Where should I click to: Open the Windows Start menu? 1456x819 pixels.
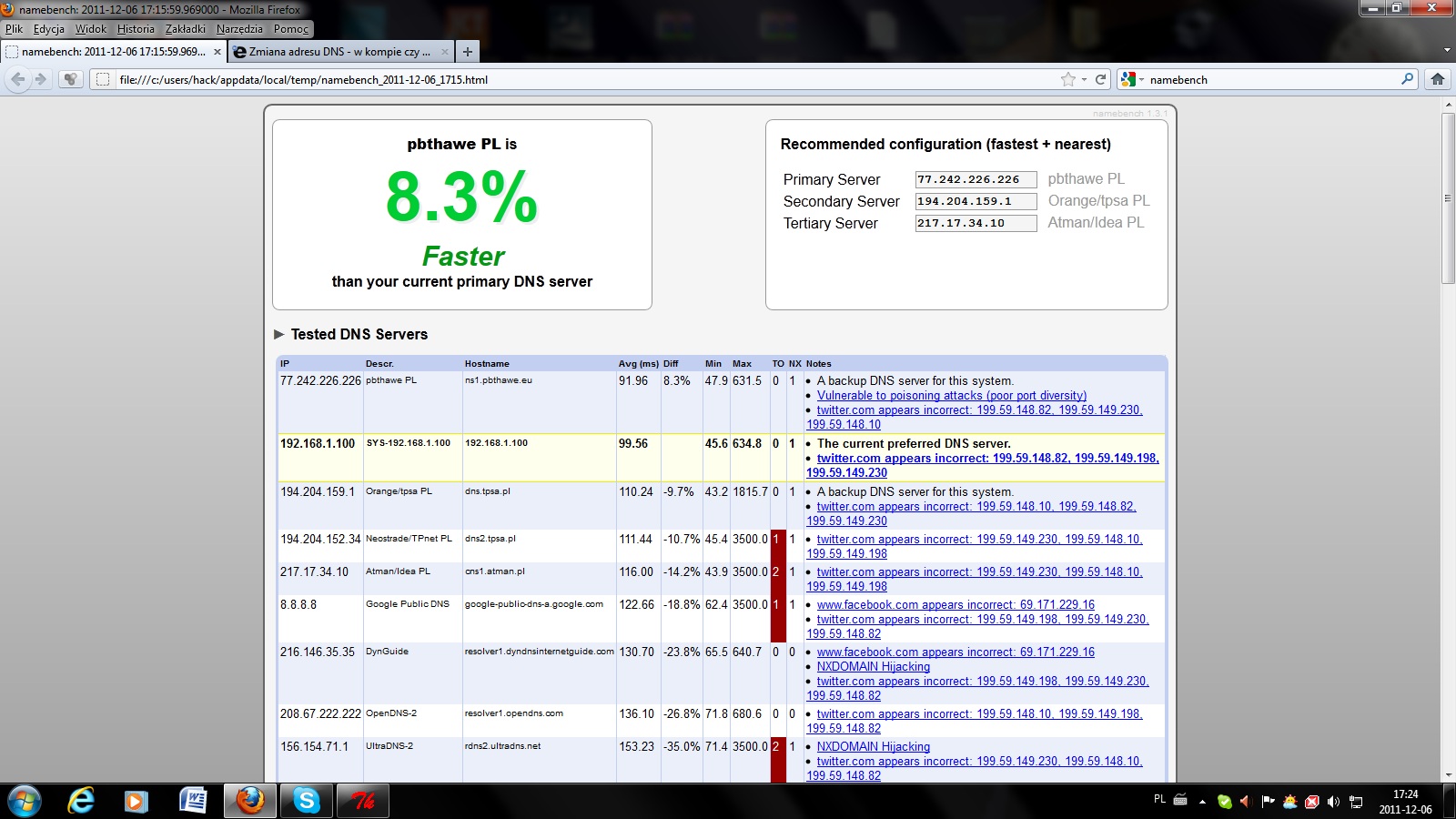click(24, 801)
